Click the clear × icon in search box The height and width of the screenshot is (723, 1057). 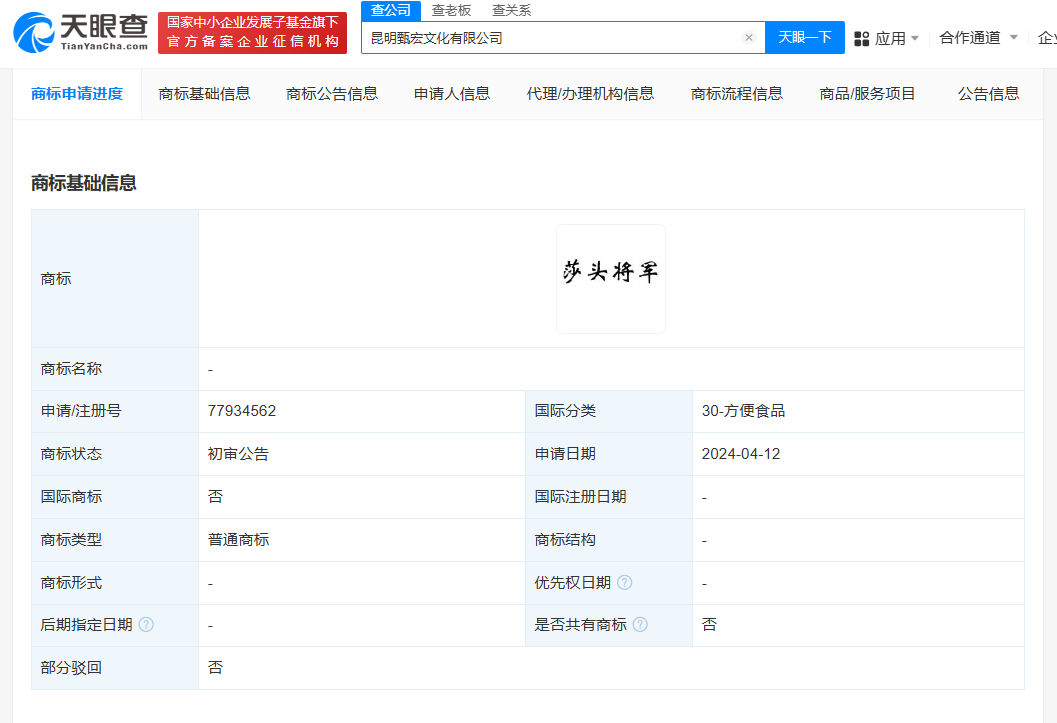click(x=749, y=37)
